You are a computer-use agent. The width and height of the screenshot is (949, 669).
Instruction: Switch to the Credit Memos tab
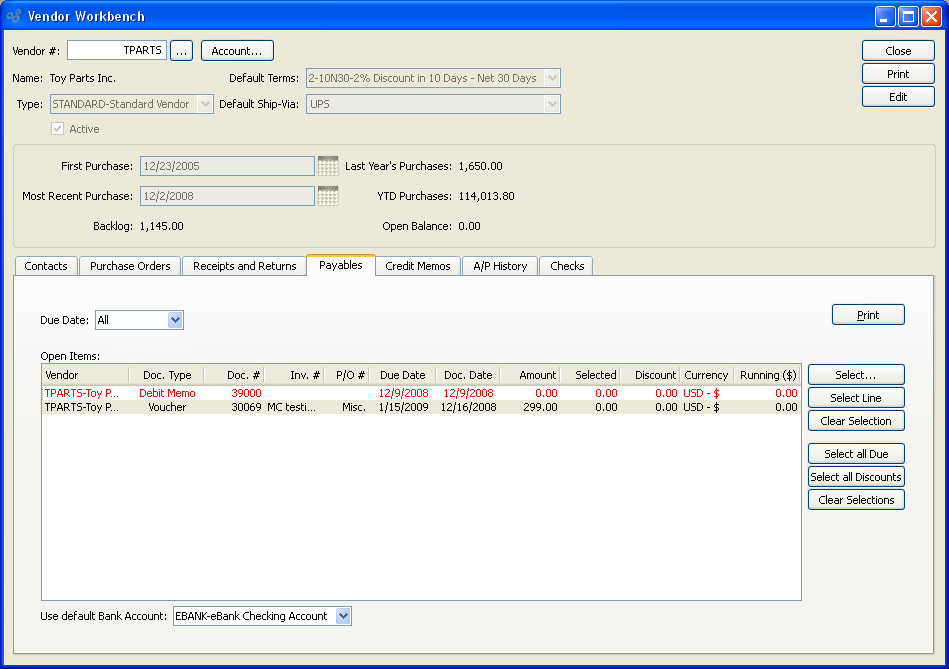point(418,266)
